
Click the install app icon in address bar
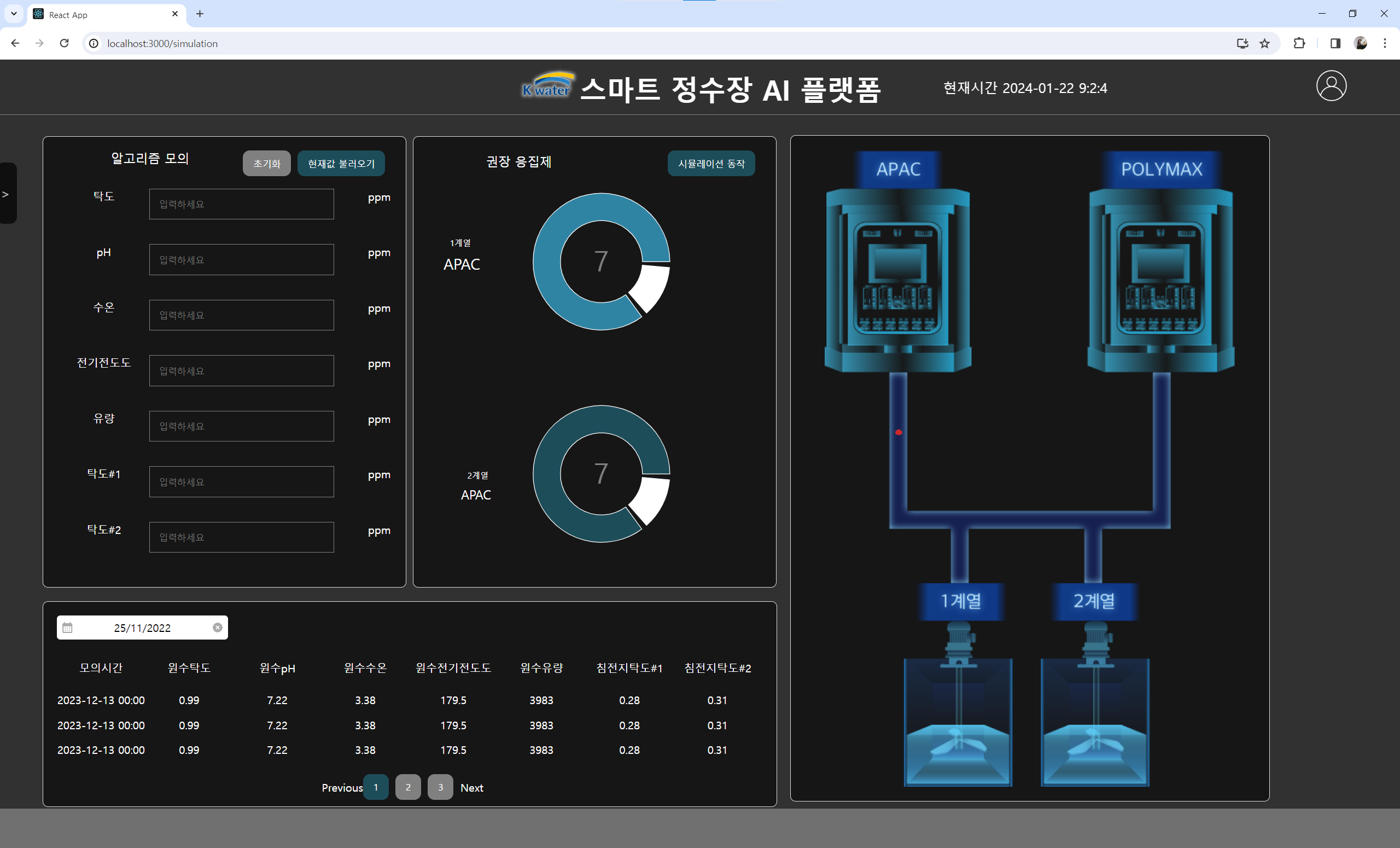tap(1242, 43)
